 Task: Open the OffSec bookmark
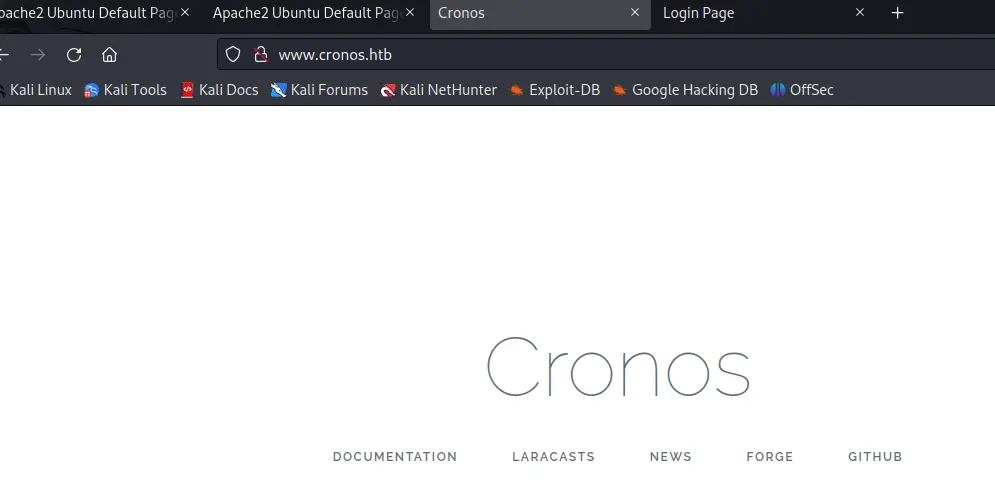point(802,90)
